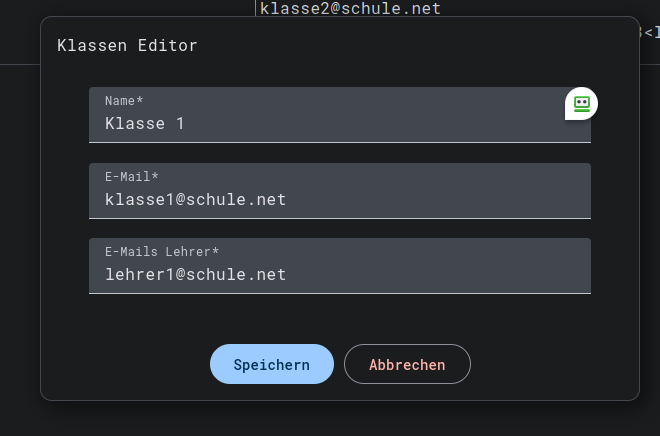The width and height of the screenshot is (660, 436).
Task: Click the word "Editor" in the dialog header
Action: tap(168, 46)
